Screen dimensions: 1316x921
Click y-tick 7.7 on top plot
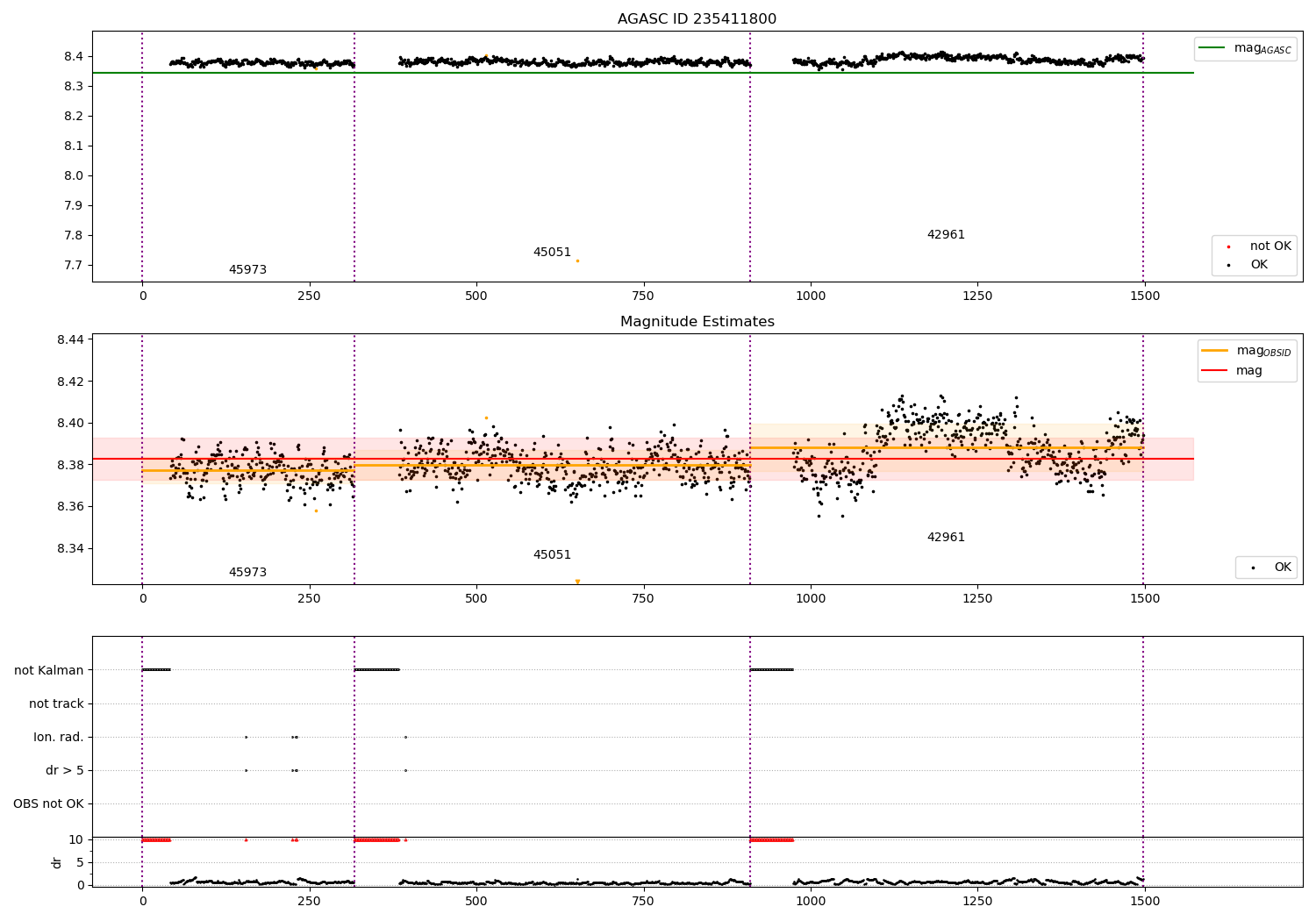click(74, 266)
